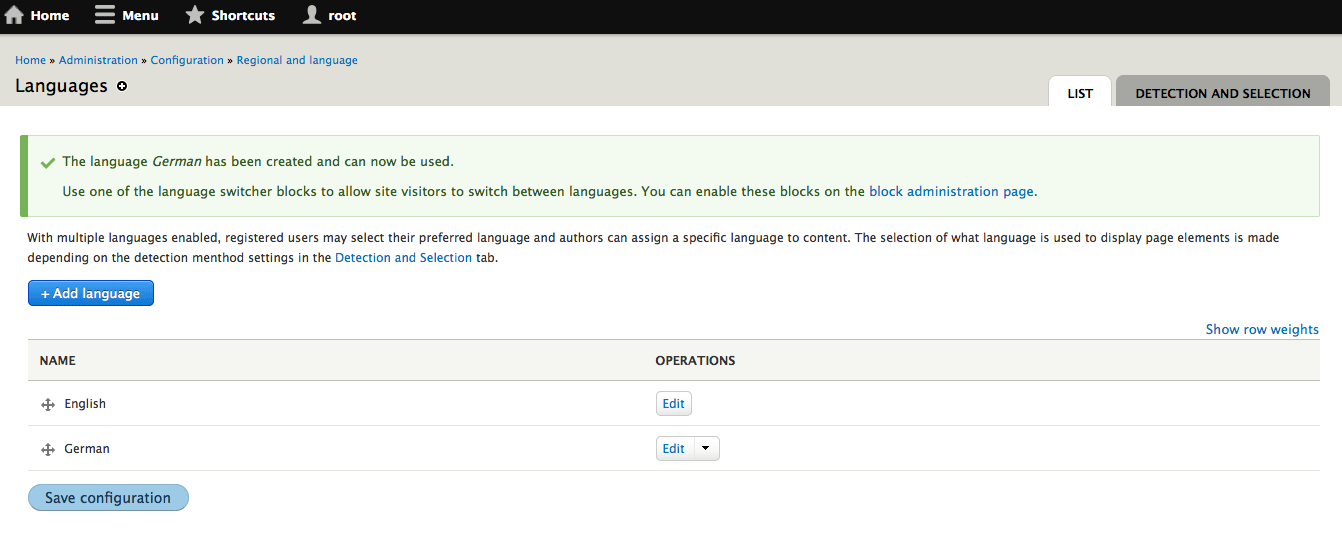The width and height of the screenshot is (1342, 533).
Task: Open the block administration page link
Action: coord(950,191)
